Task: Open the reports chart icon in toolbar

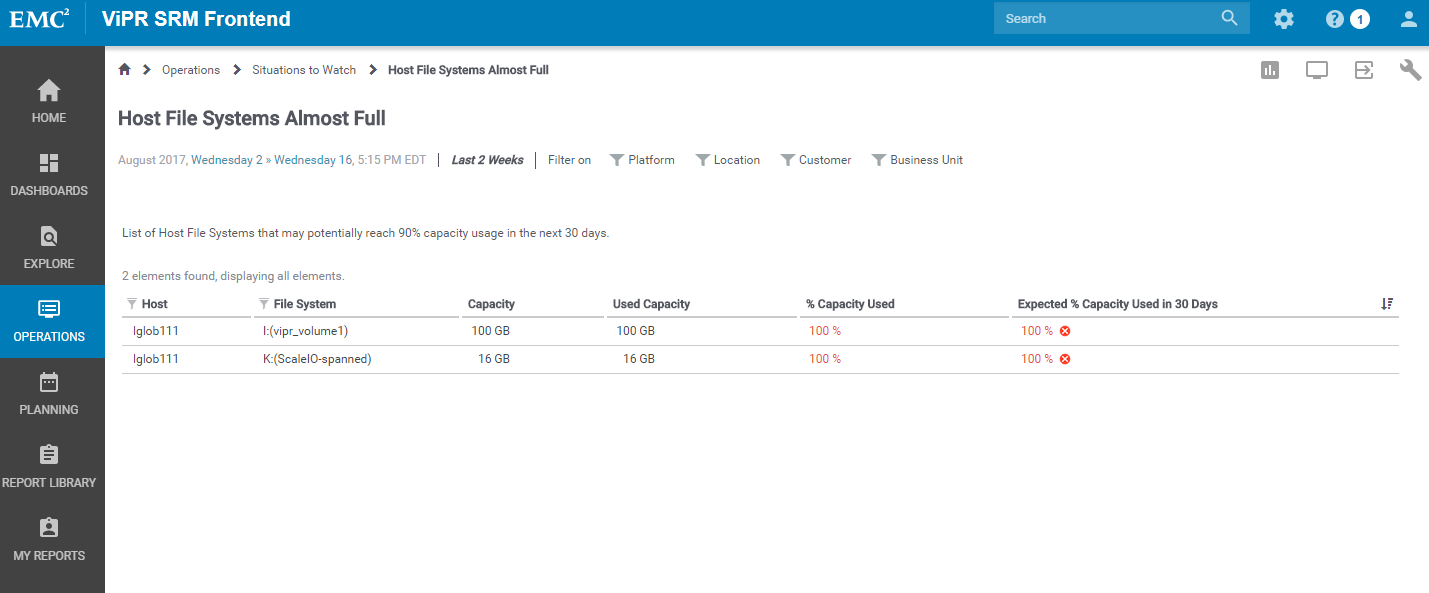Action: 1269,69
